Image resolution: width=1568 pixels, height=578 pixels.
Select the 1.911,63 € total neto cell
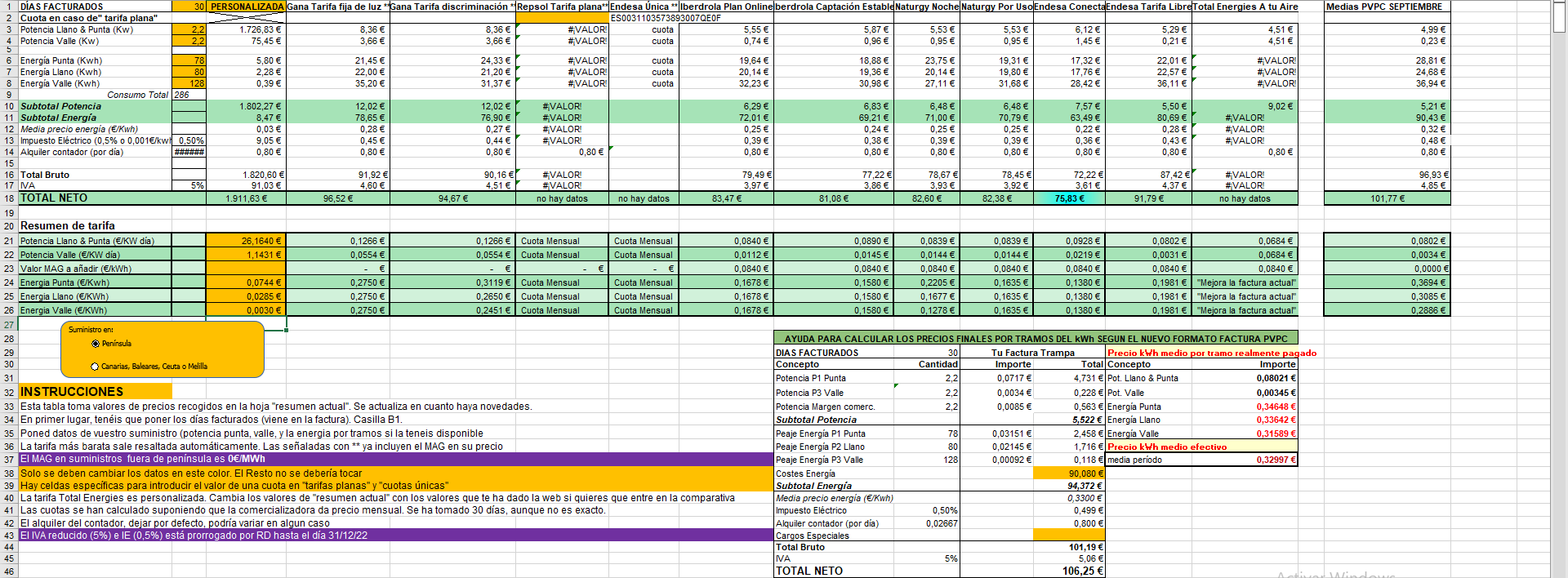[x=246, y=198]
